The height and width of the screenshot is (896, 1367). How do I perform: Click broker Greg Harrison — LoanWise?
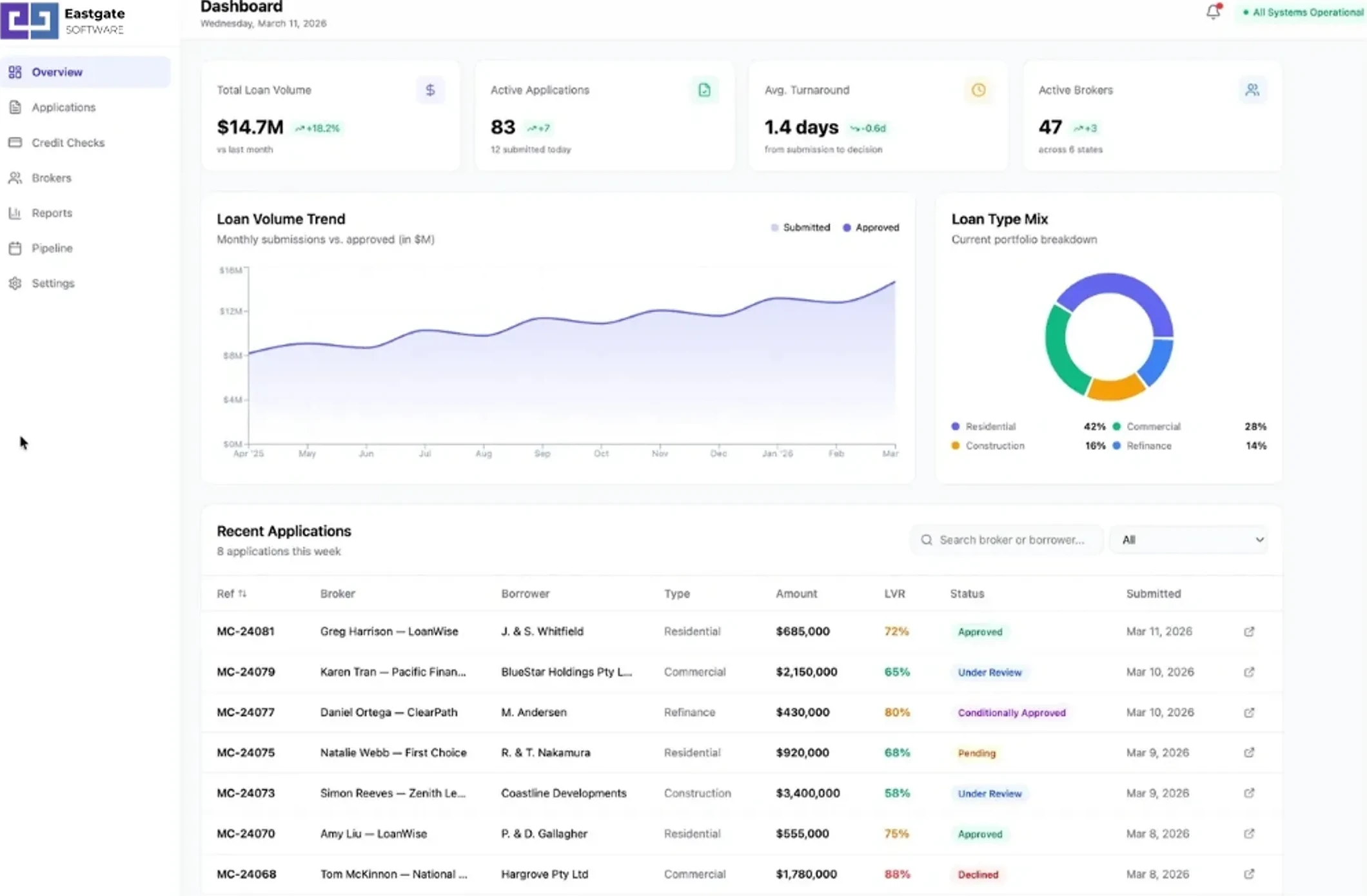[389, 632]
